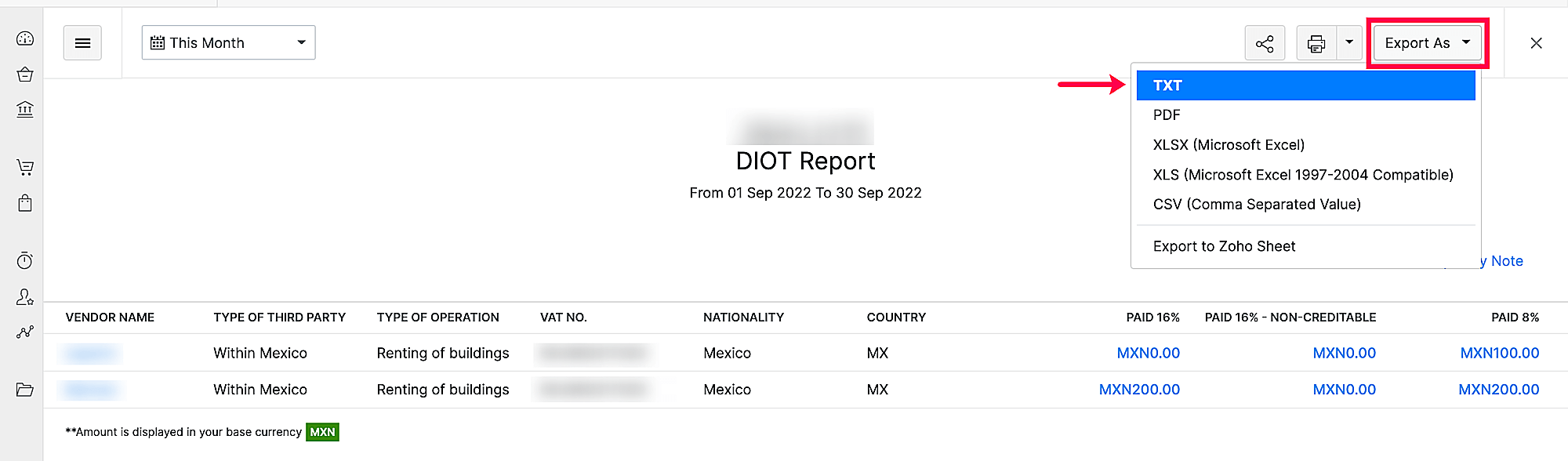This screenshot has height=461, width=1568.
Task: Select the Time Tracking timer icon
Action: (24, 260)
